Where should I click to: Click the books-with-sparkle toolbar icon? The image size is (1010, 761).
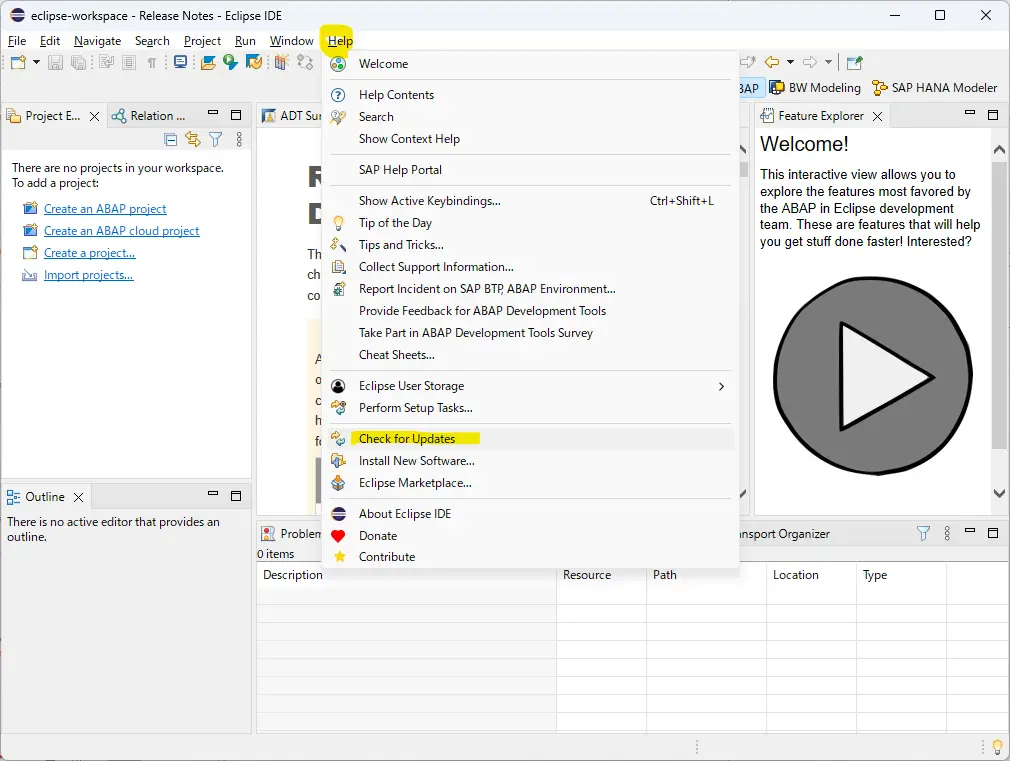(281, 63)
